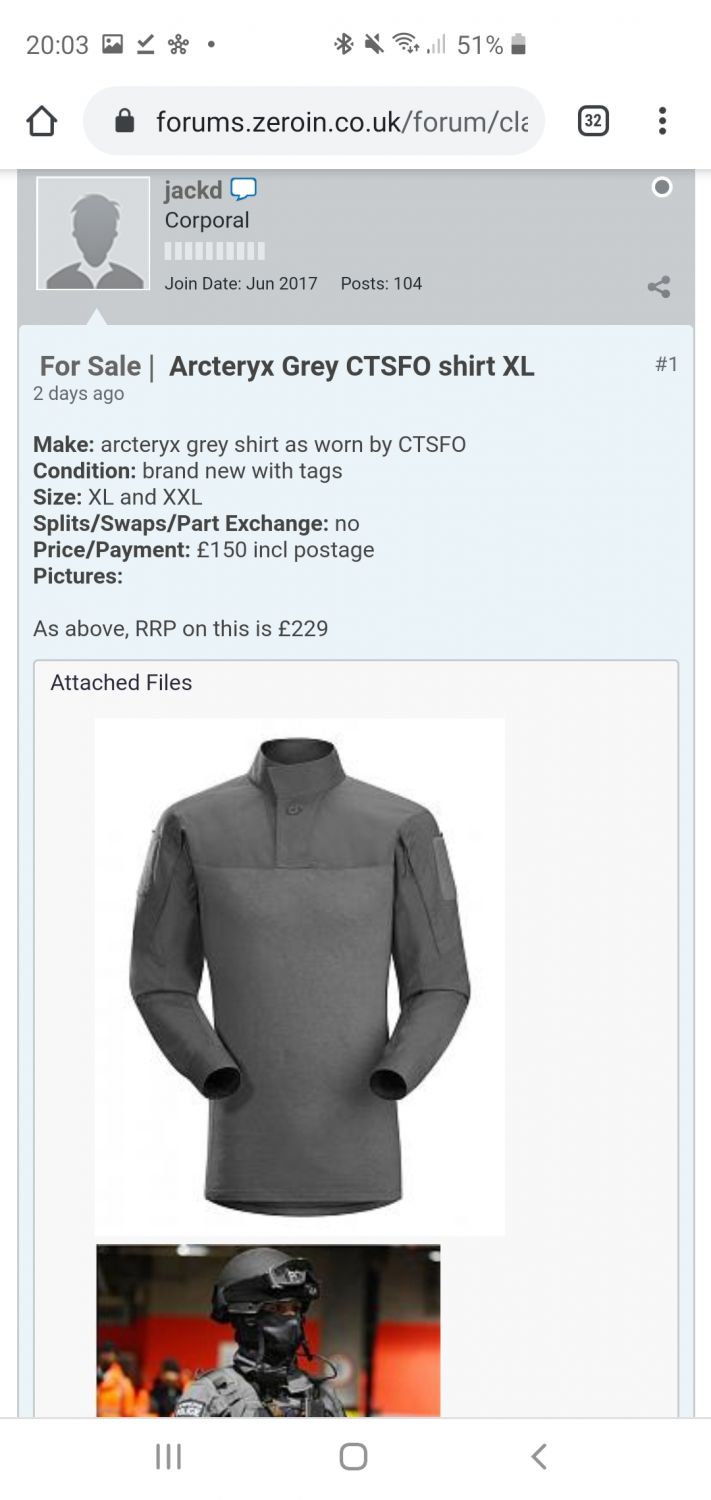The image size is (711, 1500).
Task: Tap the padlock site security icon
Action: 124,122
